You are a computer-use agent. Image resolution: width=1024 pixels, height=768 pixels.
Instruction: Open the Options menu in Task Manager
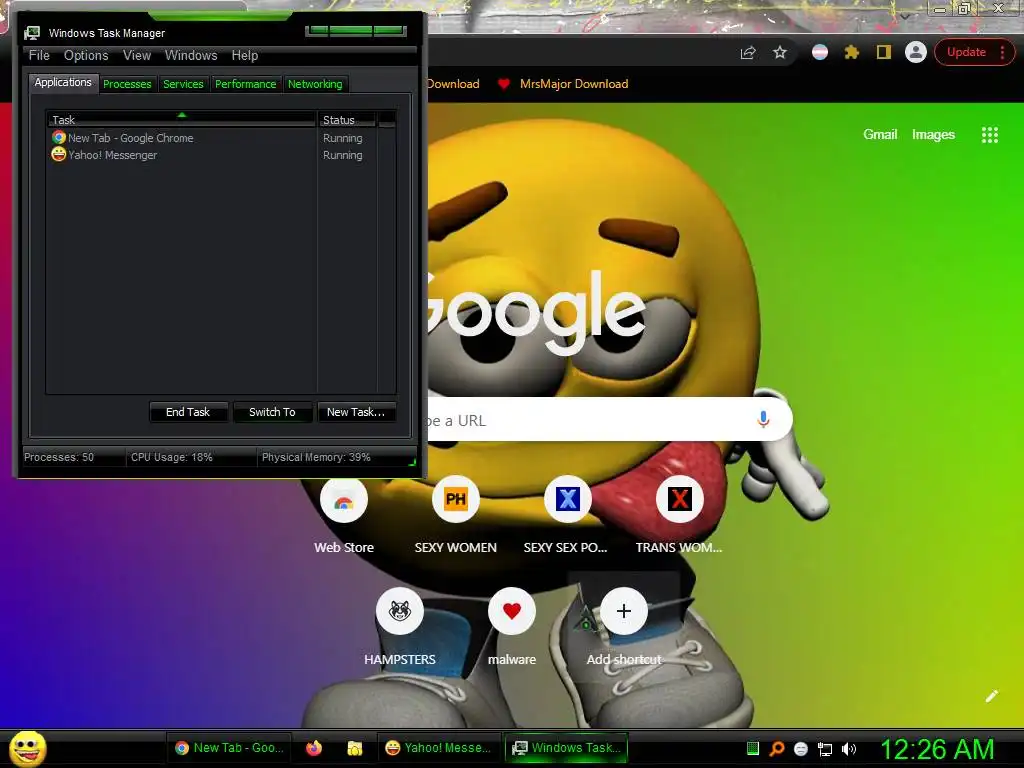tap(86, 56)
